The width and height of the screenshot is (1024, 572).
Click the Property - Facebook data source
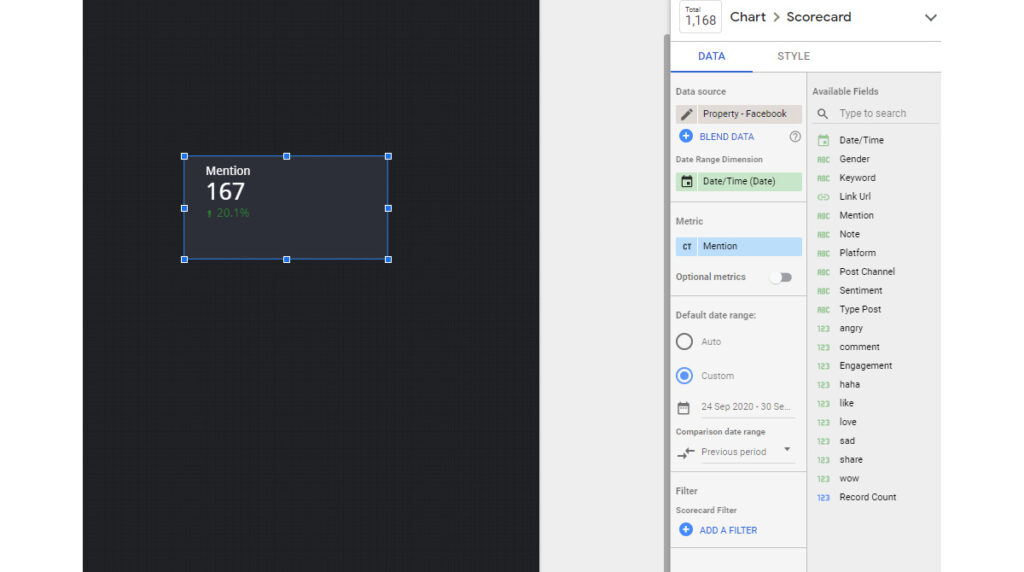(739, 114)
